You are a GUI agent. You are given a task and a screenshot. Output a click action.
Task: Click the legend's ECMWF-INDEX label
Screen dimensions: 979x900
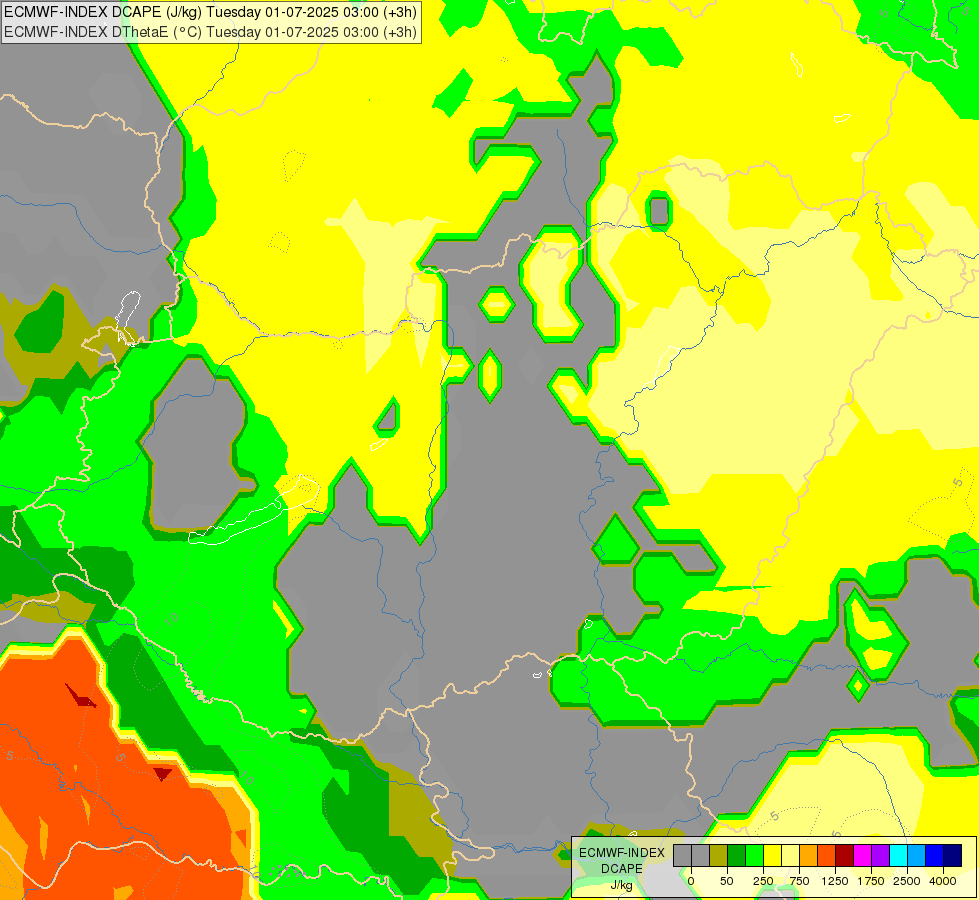click(622, 853)
